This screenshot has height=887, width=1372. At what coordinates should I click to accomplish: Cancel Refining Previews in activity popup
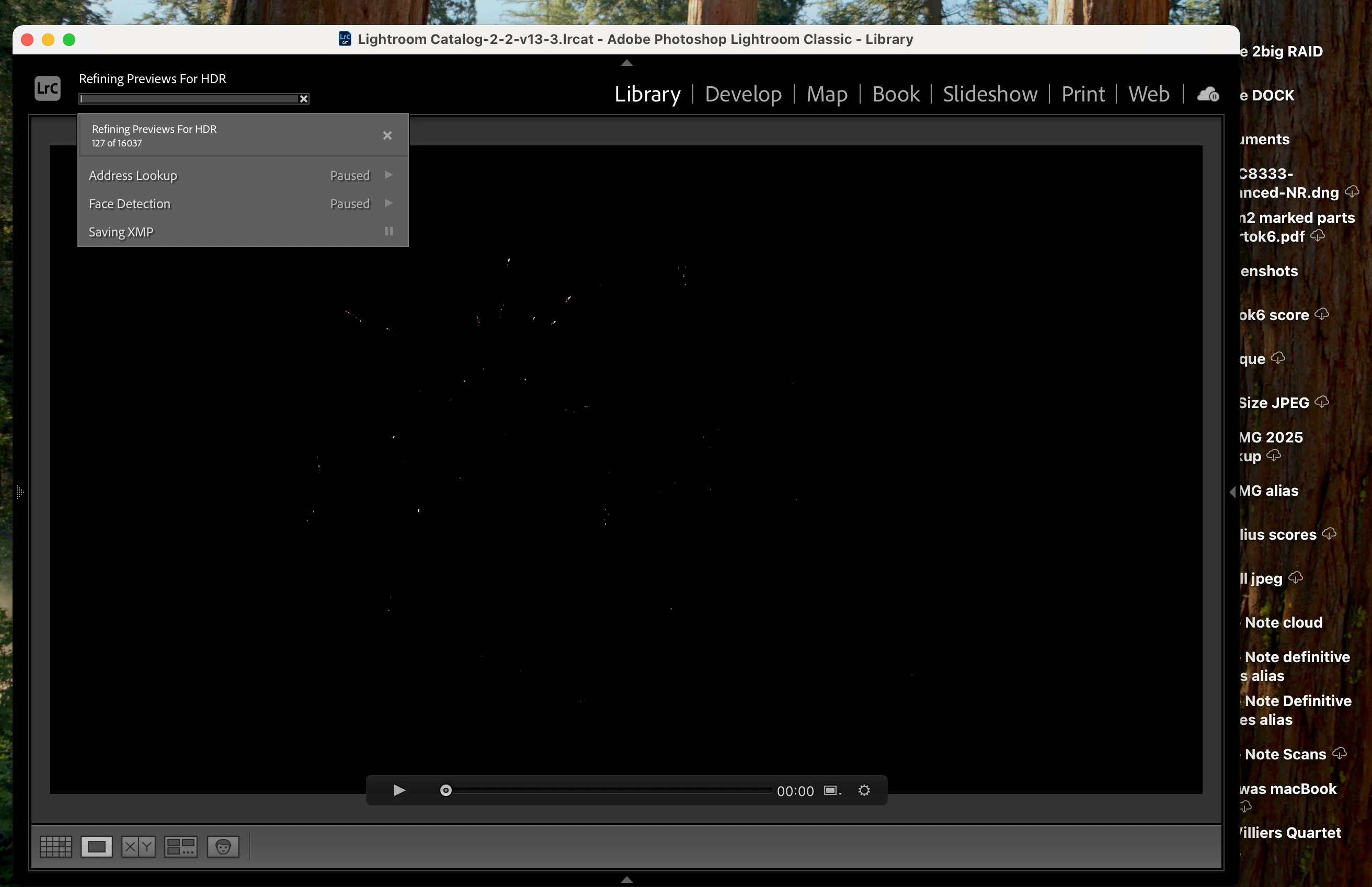click(x=387, y=135)
